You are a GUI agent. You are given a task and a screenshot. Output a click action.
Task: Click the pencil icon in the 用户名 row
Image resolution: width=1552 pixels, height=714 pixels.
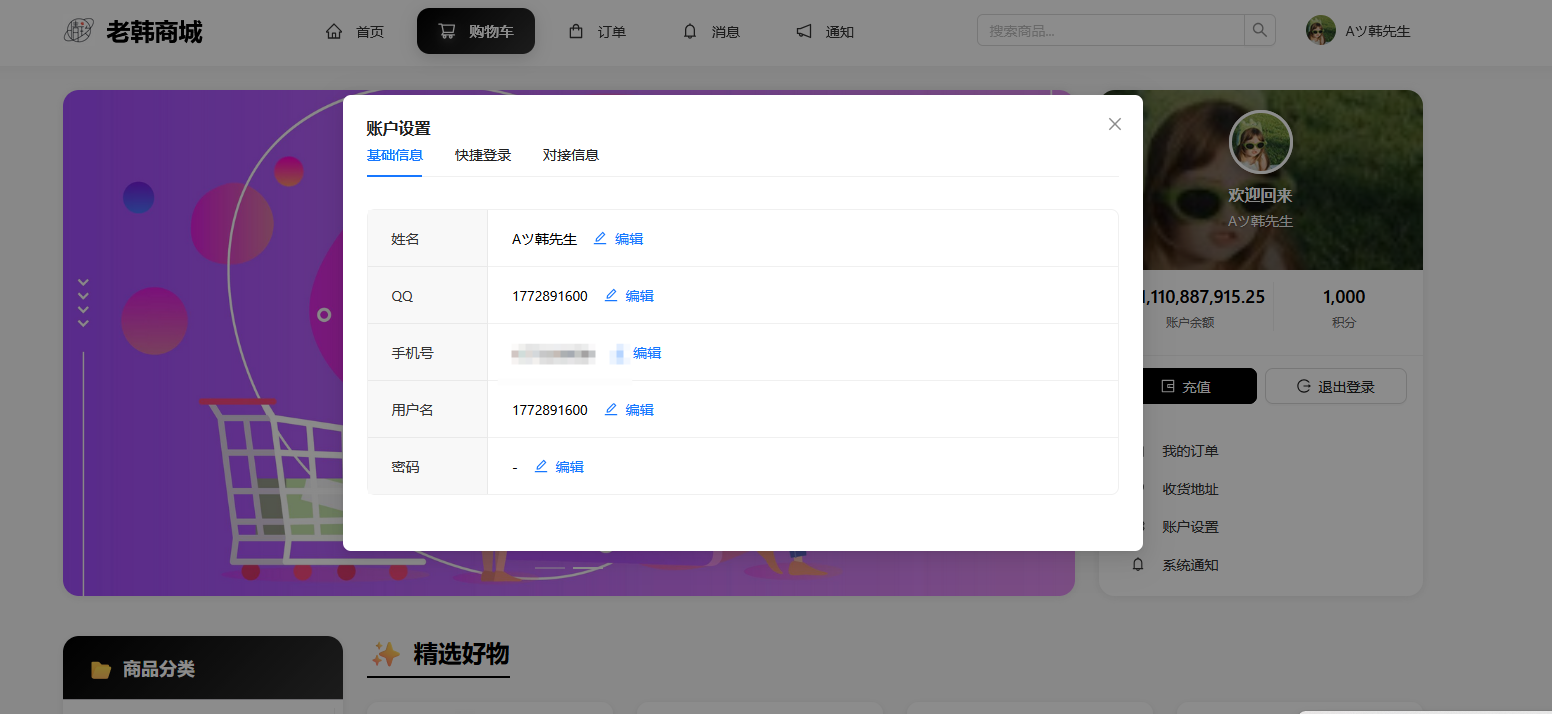(x=611, y=410)
